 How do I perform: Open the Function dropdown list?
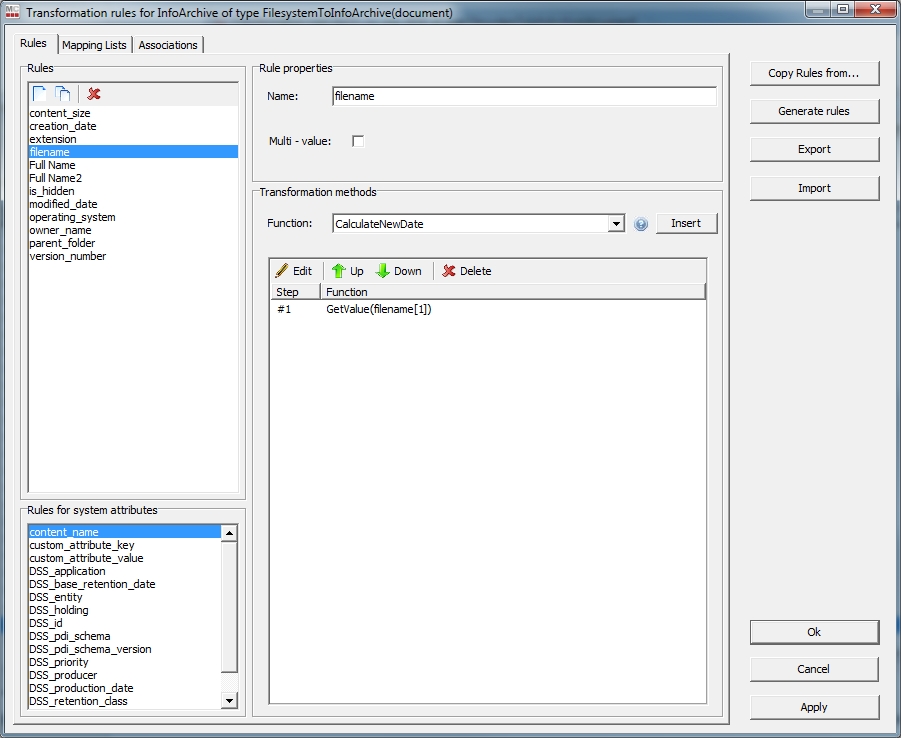coord(616,224)
